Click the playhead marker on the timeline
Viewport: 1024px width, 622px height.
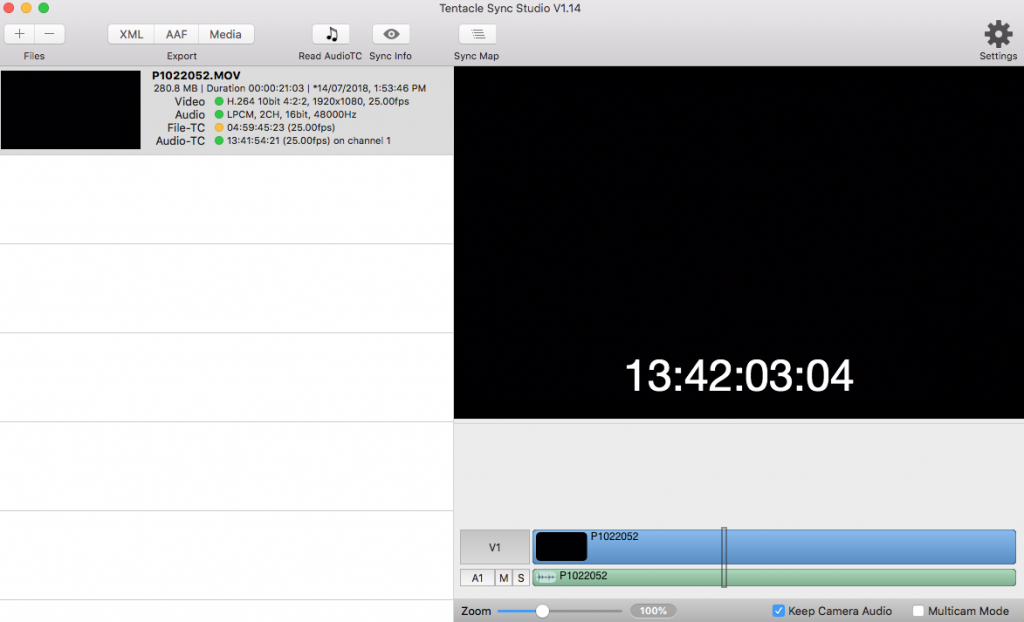[x=724, y=557]
